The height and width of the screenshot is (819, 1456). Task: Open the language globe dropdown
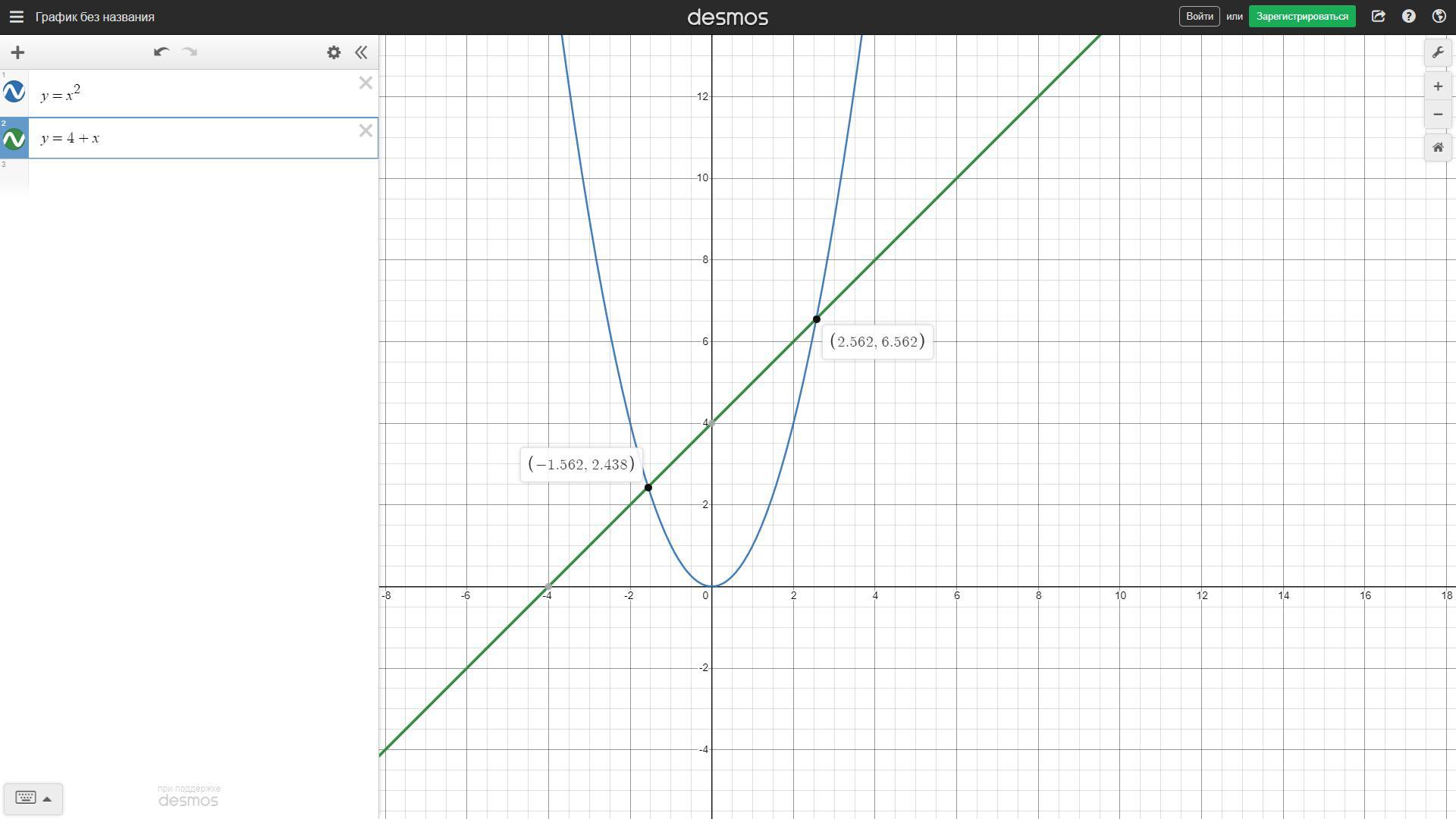point(1439,17)
